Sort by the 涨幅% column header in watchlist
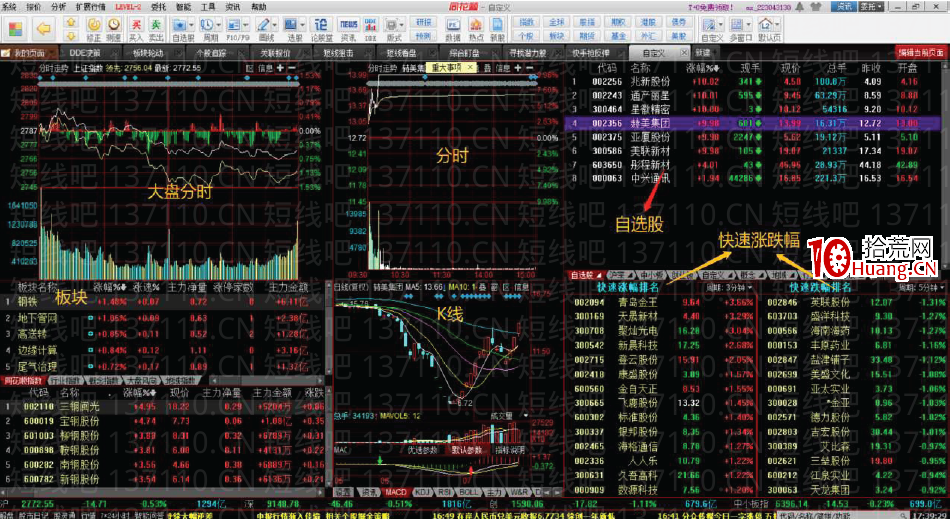Image resolution: width=950 pixels, height=519 pixels. [702, 67]
